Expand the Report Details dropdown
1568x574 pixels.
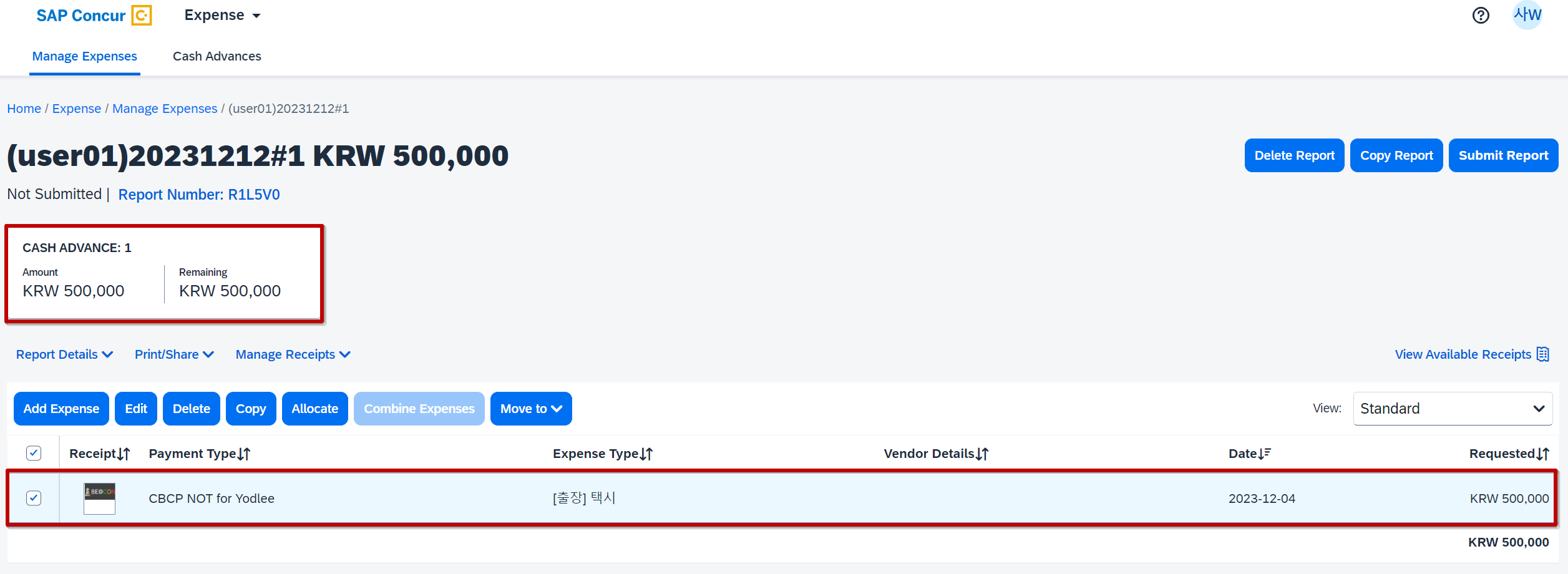(x=64, y=354)
